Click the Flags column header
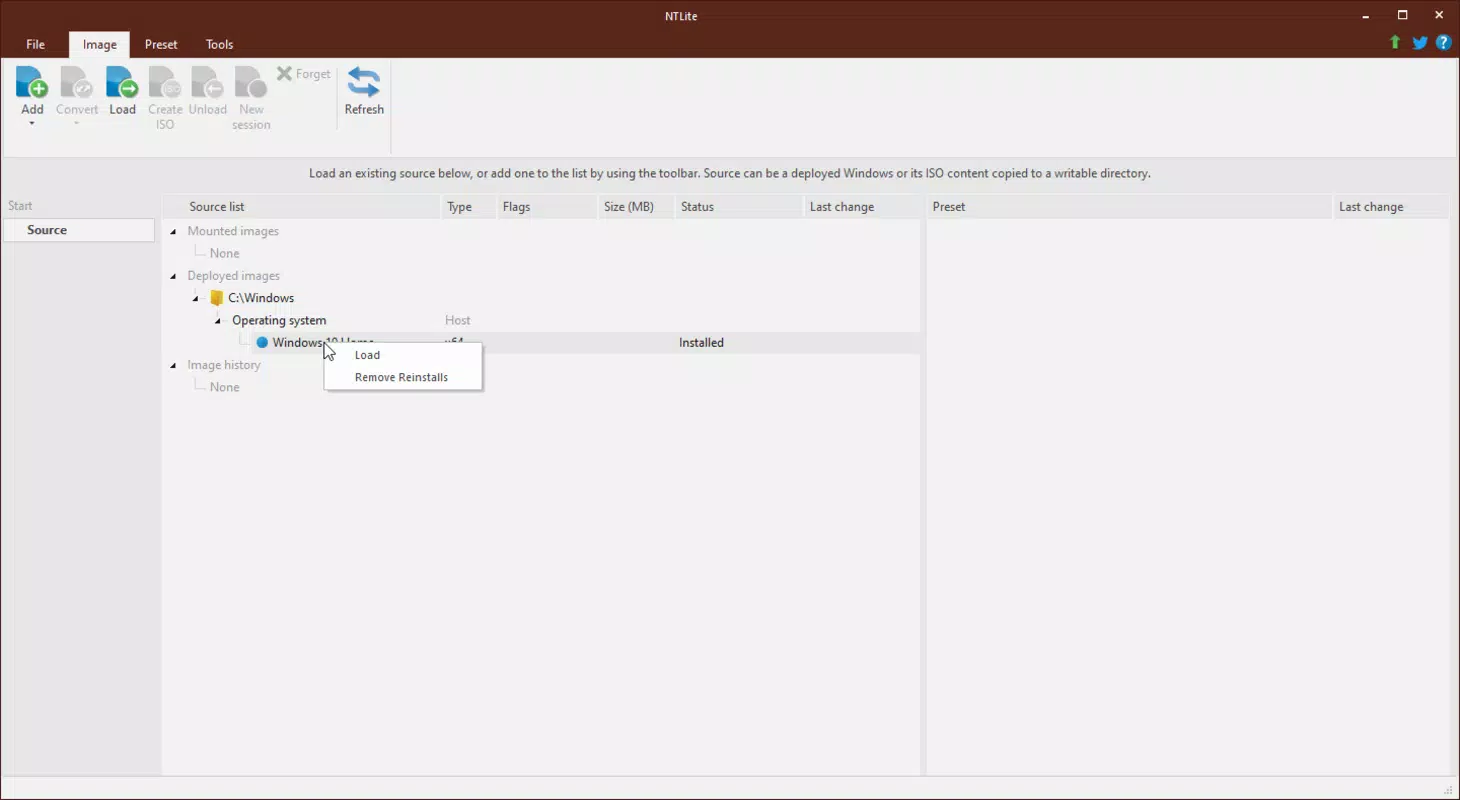Viewport: 1460px width, 800px height. [546, 207]
